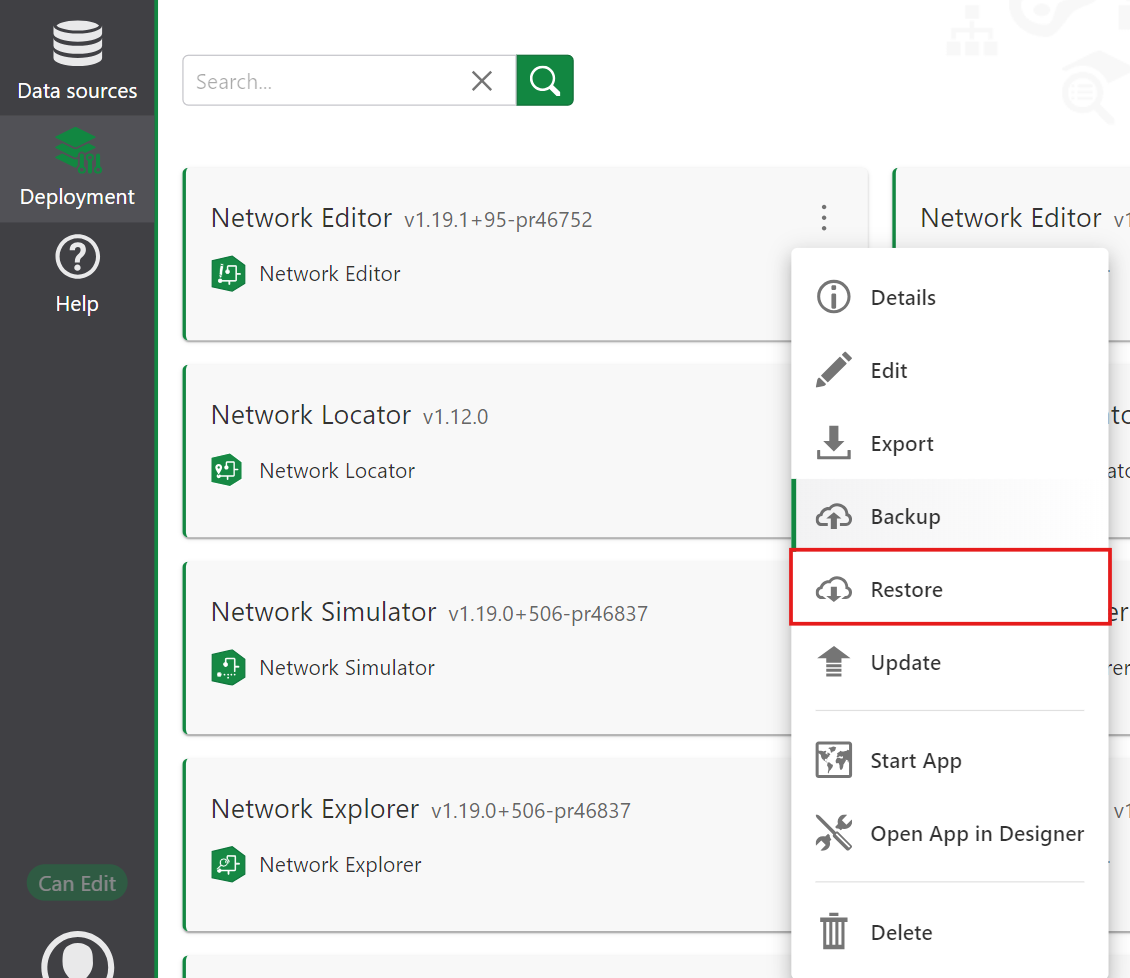Click the green Network Explorer app icon
The width and height of the screenshot is (1130, 978).
pos(228,864)
